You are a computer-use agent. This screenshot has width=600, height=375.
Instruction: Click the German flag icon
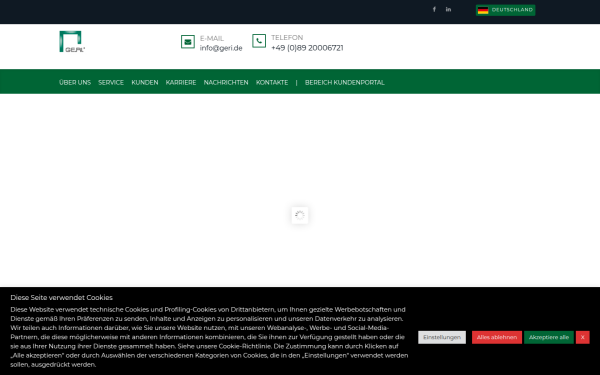483,10
